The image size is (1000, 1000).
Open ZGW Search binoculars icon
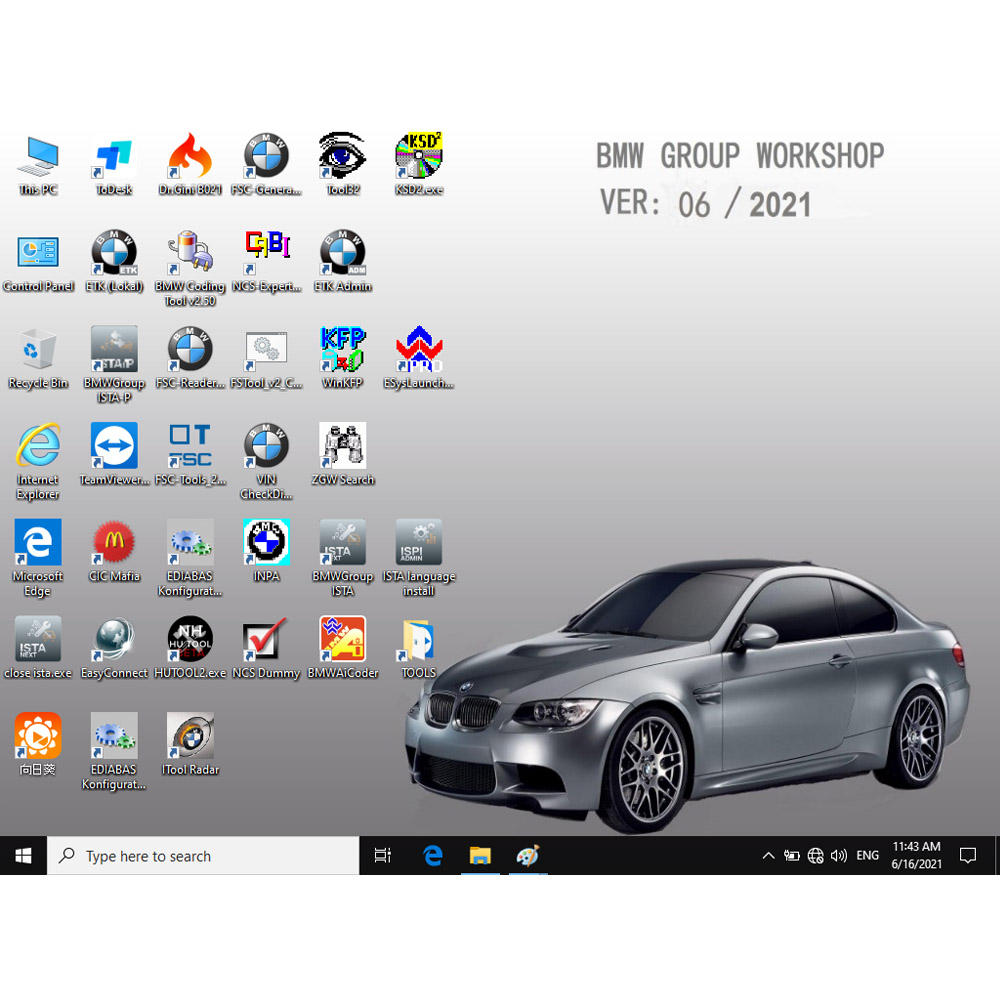[x=342, y=453]
